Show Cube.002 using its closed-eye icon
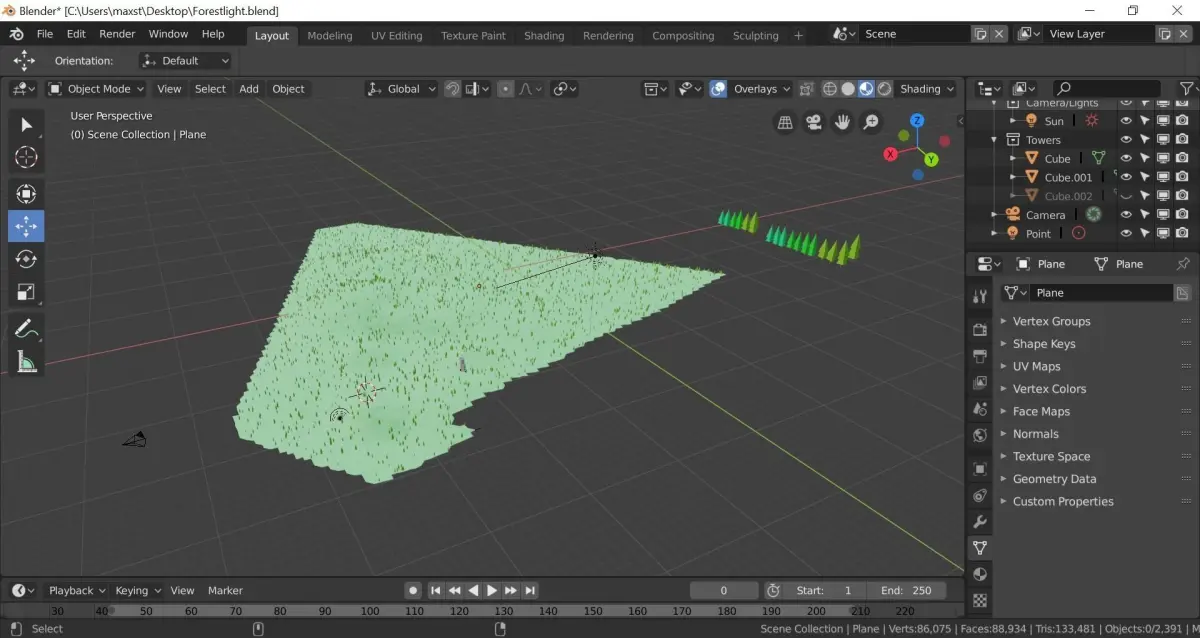 click(1126, 196)
